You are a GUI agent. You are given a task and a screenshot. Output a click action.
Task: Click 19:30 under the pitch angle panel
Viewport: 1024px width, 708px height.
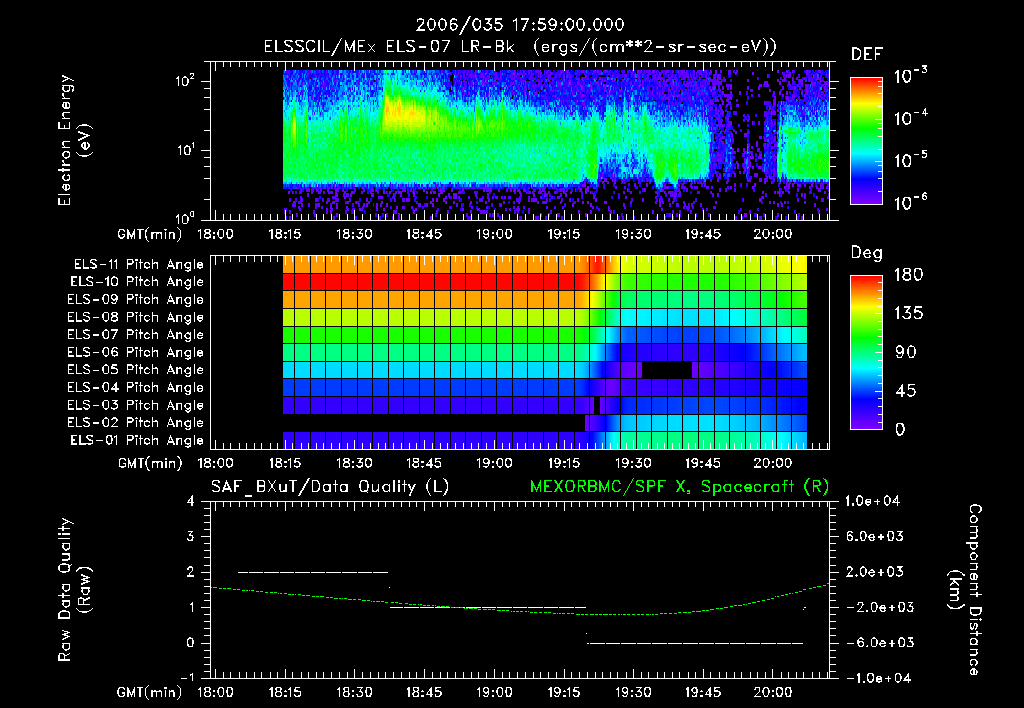[633, 463]
